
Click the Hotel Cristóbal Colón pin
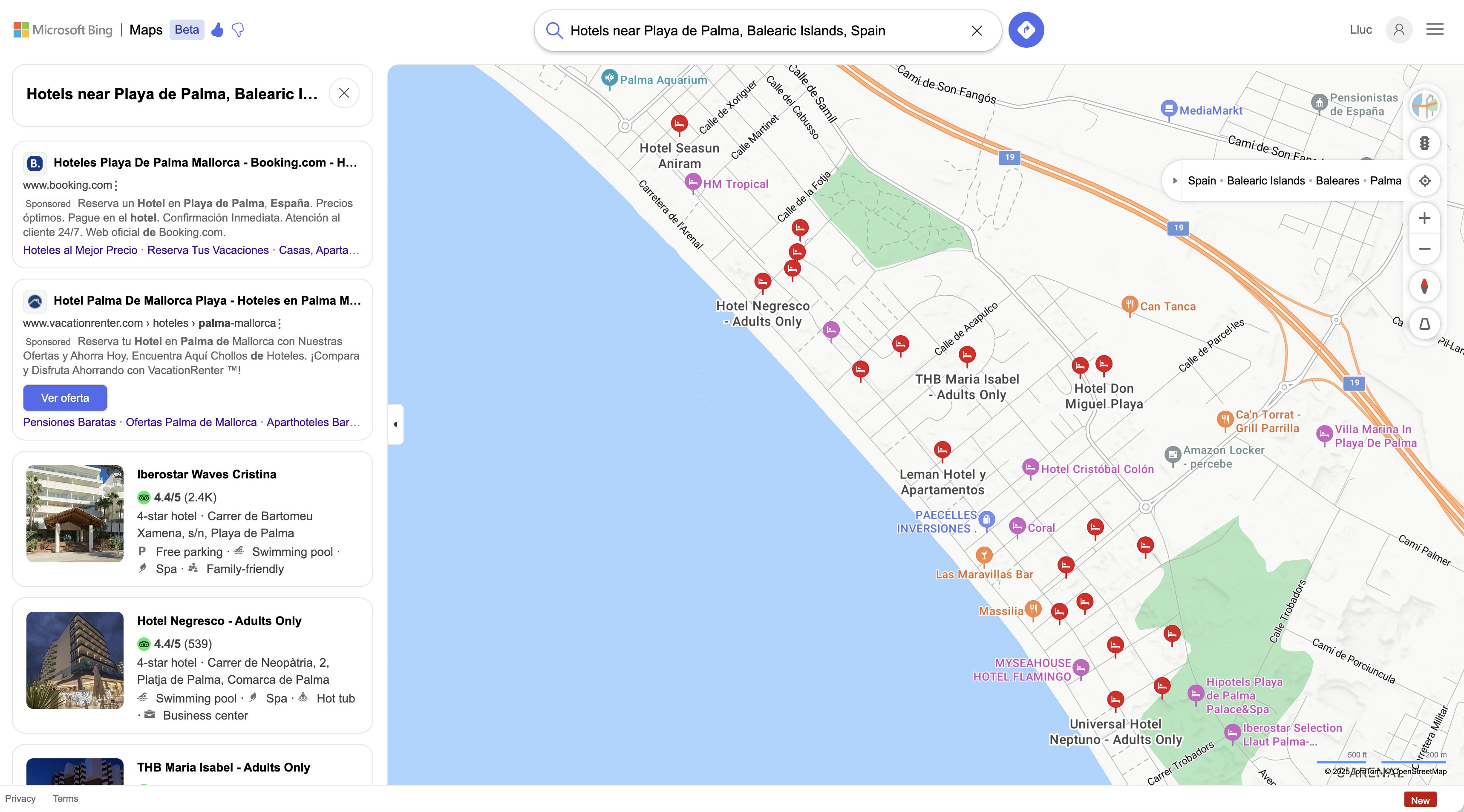1030,468
